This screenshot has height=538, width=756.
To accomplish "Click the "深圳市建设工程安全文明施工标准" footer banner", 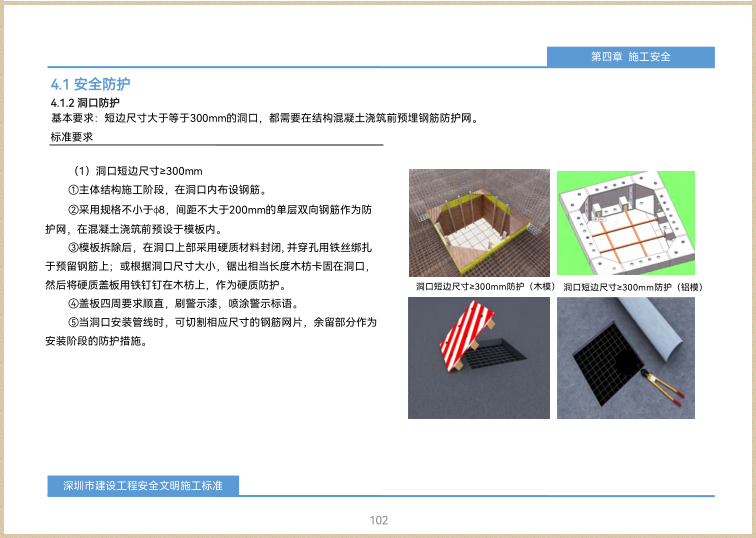I will pos(142,486).
